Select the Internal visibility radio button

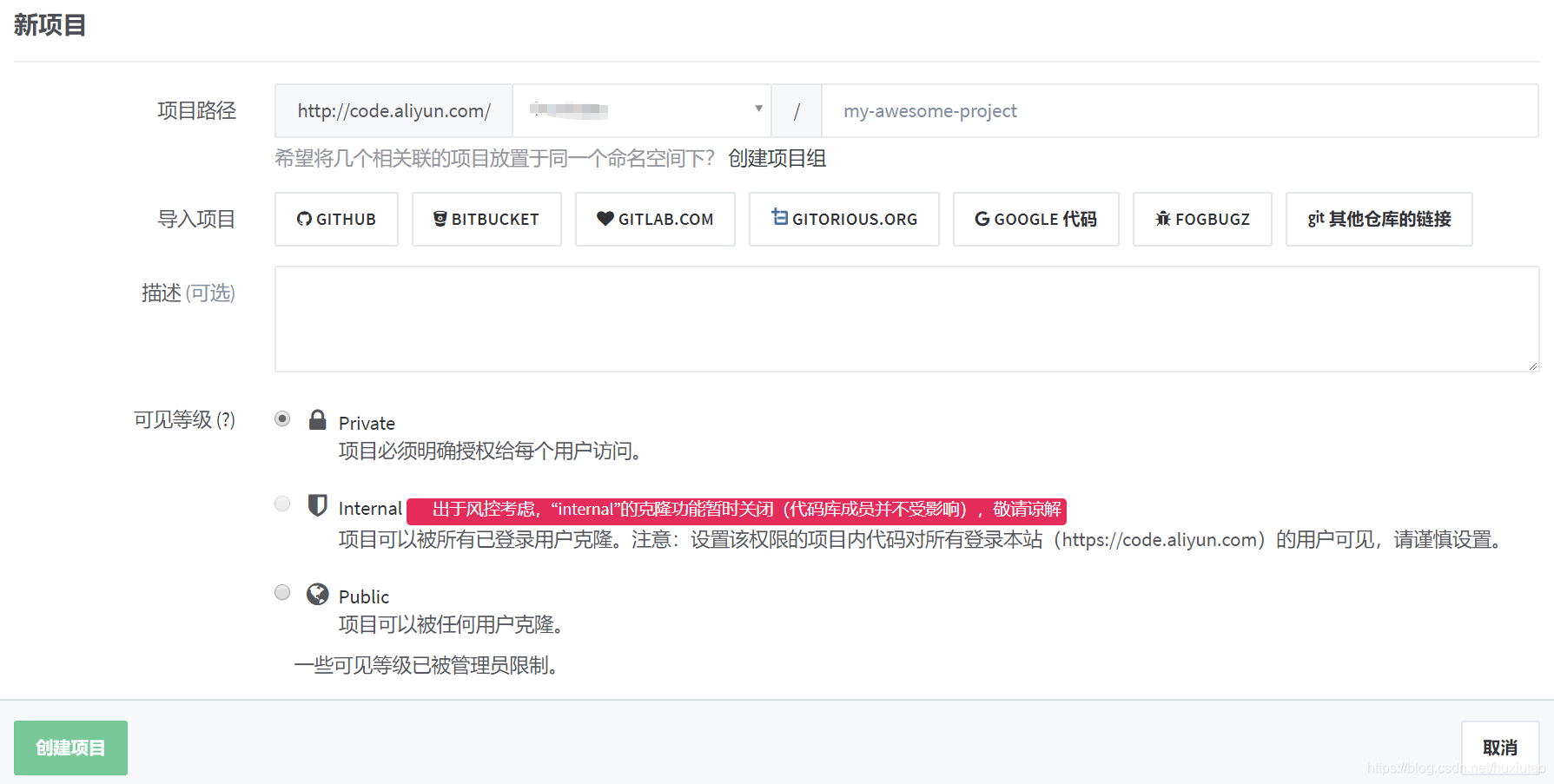tap(282, 504)
